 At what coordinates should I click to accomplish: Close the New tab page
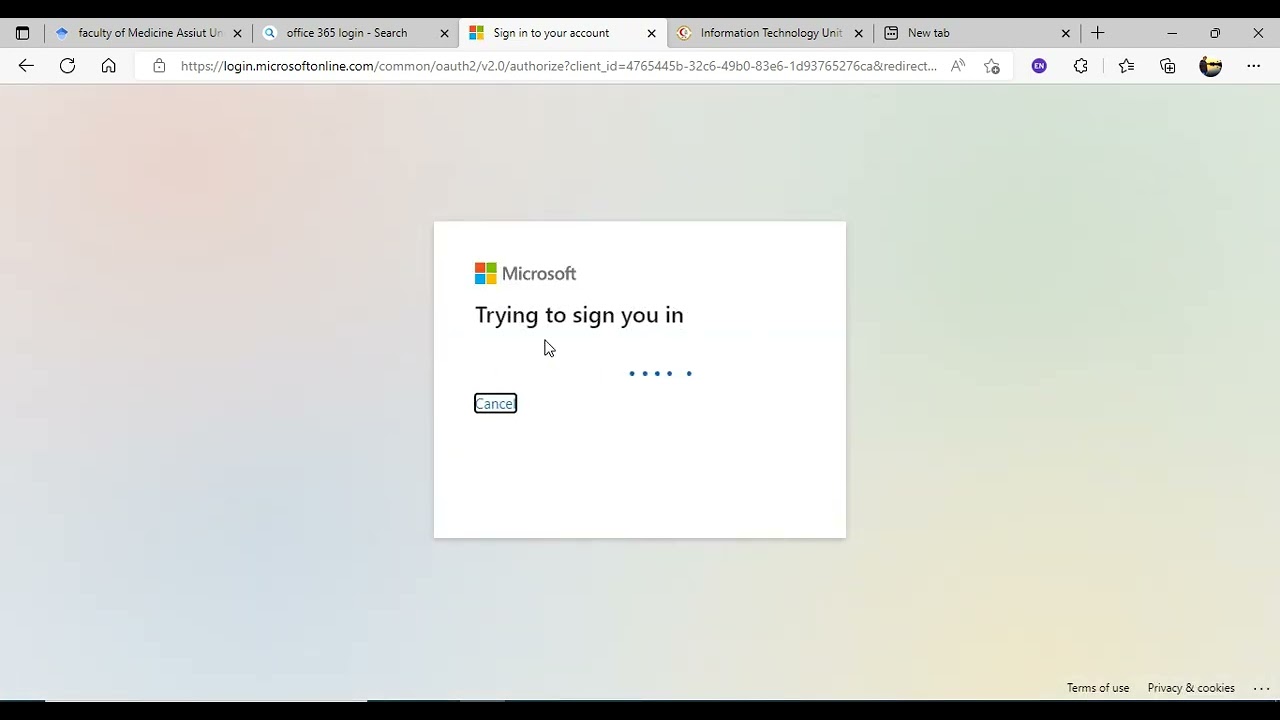pos(1065,33)
